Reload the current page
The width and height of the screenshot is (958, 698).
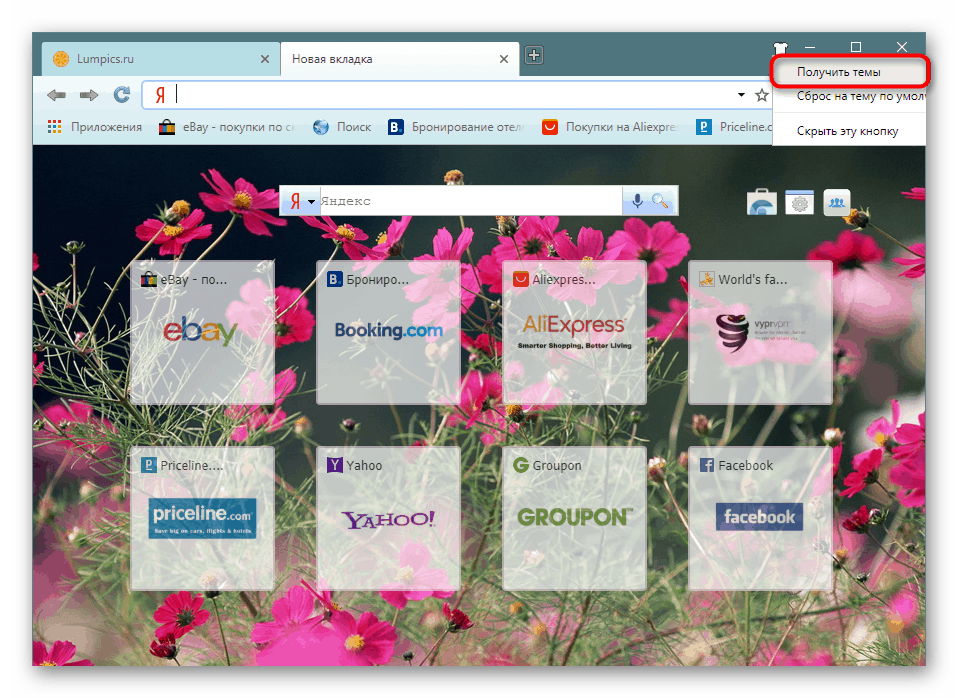coord(122,94)
